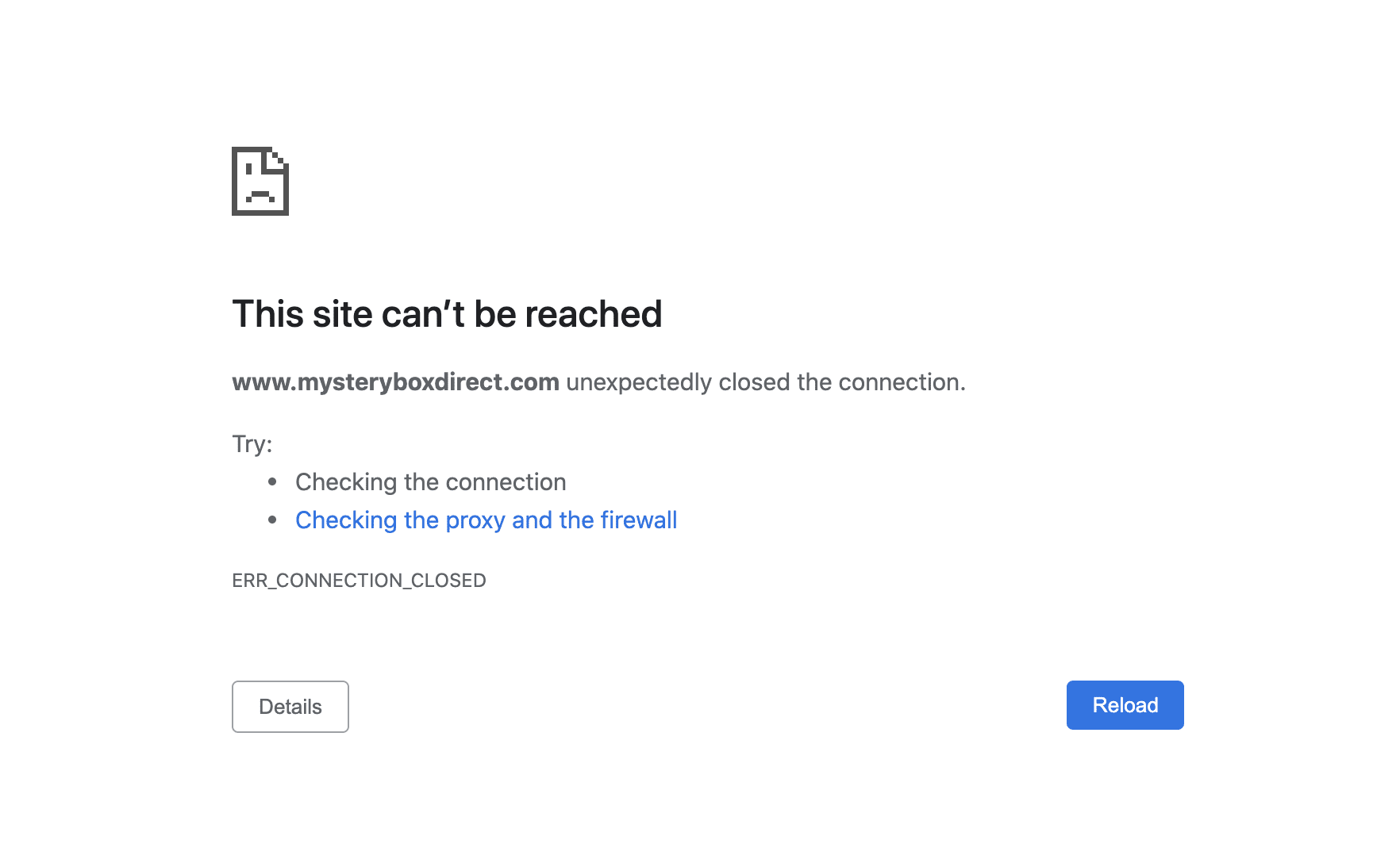Click "unexpectedly closed the connection" message text
1400x863 pixels.
tap(765, 382)
